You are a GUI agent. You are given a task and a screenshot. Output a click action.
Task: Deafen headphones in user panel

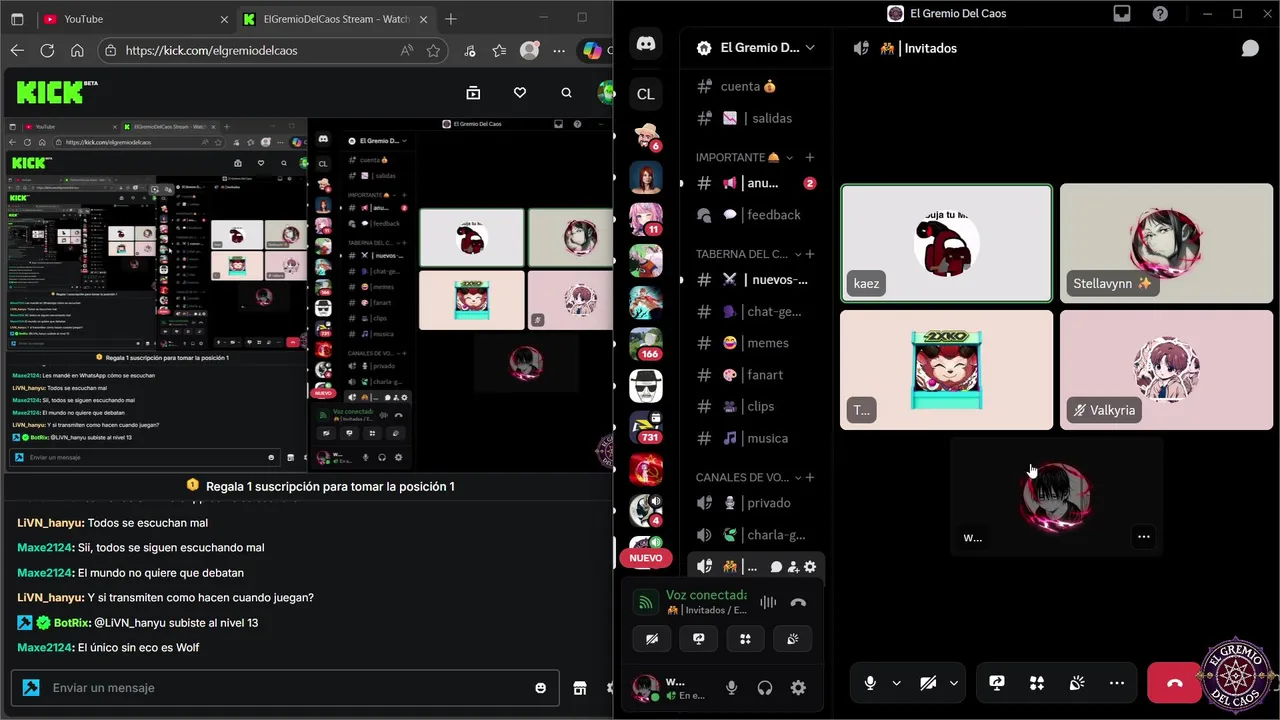coord(765,687)
